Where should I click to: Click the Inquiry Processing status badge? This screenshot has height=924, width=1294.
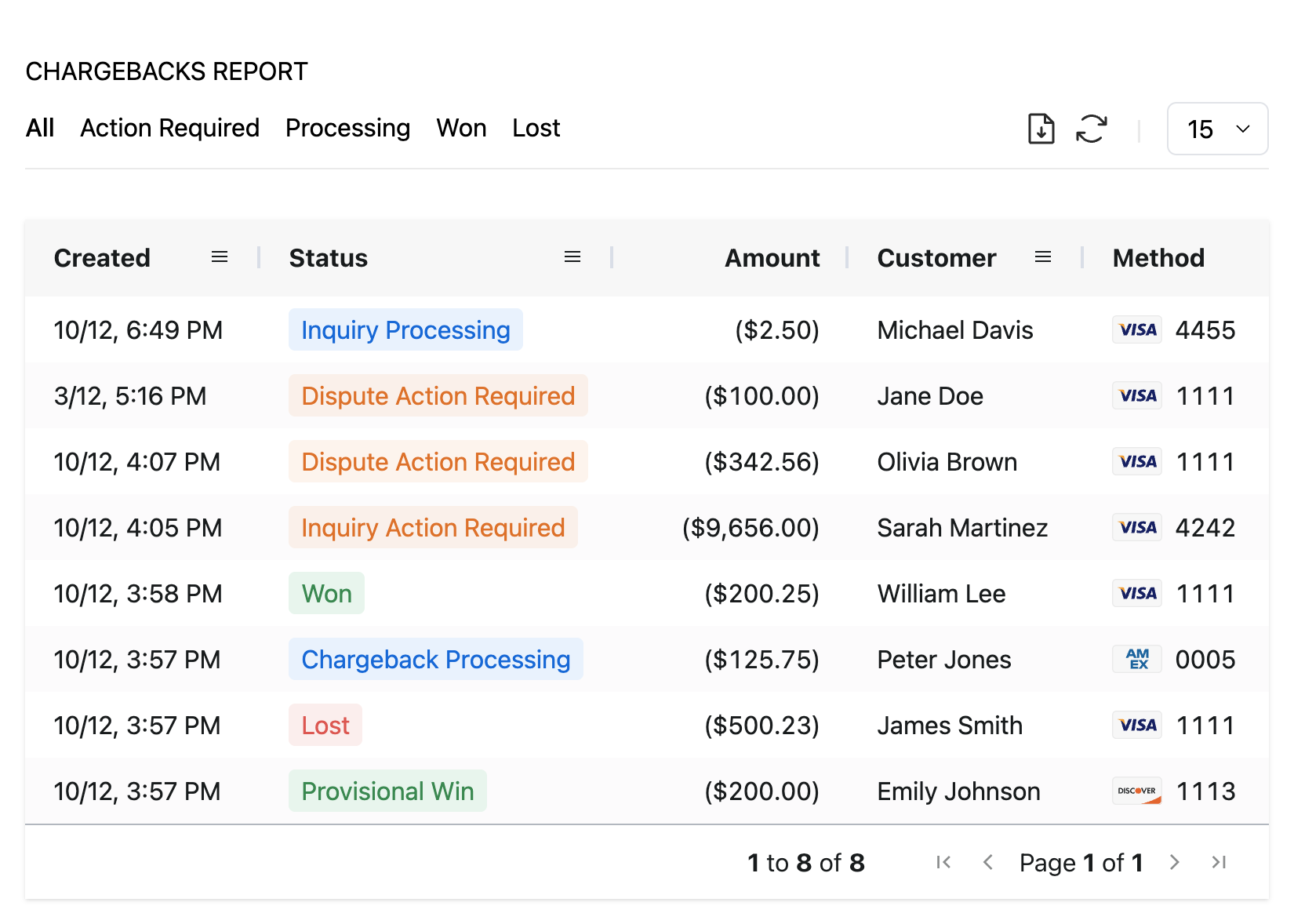click(x=405, y=330)
